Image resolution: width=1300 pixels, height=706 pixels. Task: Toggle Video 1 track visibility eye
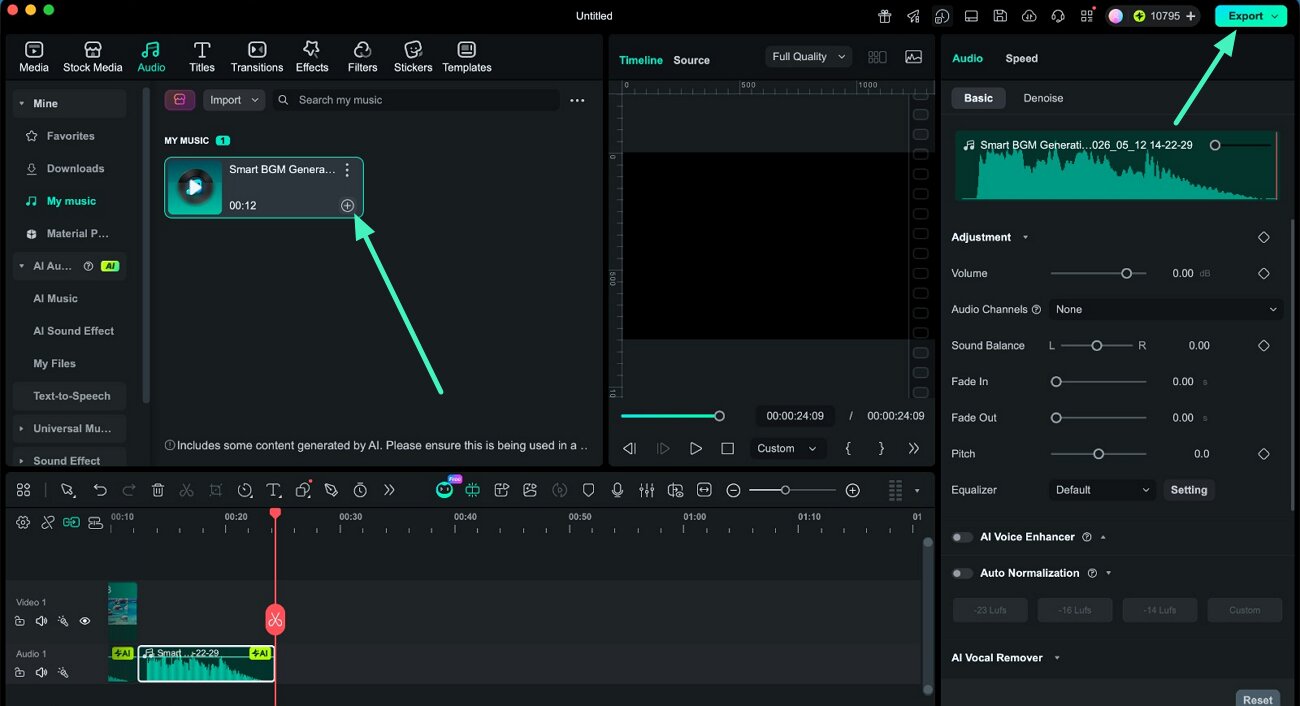84,621
